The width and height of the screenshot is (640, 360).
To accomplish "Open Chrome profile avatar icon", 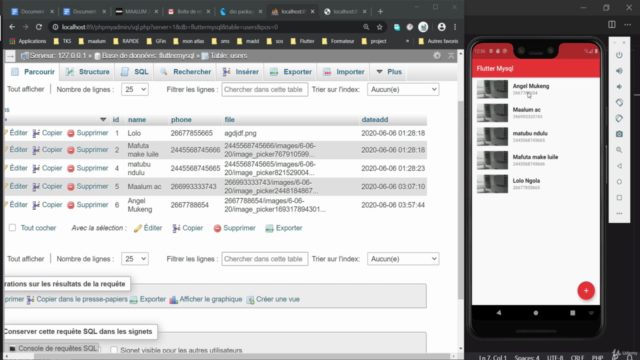I will click(442, 27).
